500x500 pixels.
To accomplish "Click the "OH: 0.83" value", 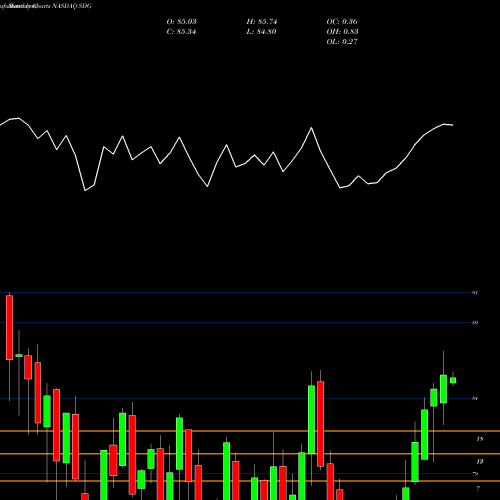I will pyautogui.click(x=342, y=32).
